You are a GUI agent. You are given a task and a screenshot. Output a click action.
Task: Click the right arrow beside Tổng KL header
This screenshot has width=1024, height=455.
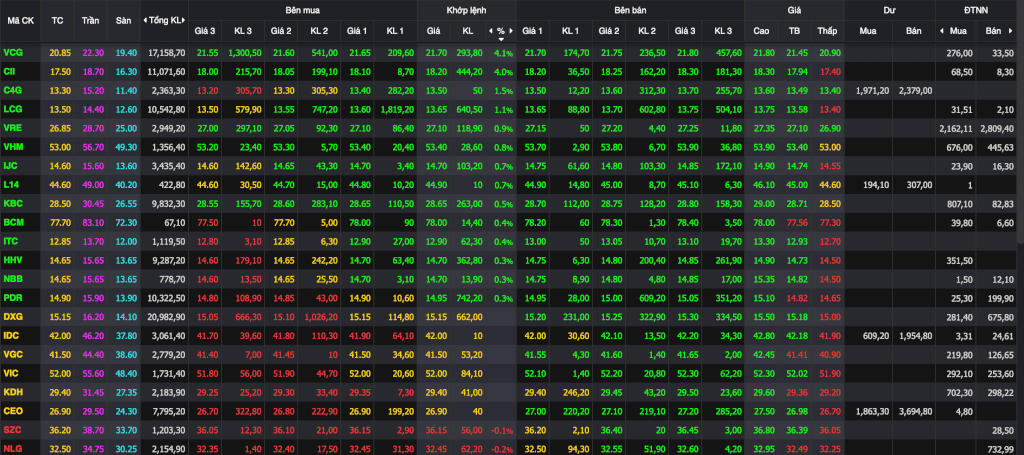click(x=184, y=20)
